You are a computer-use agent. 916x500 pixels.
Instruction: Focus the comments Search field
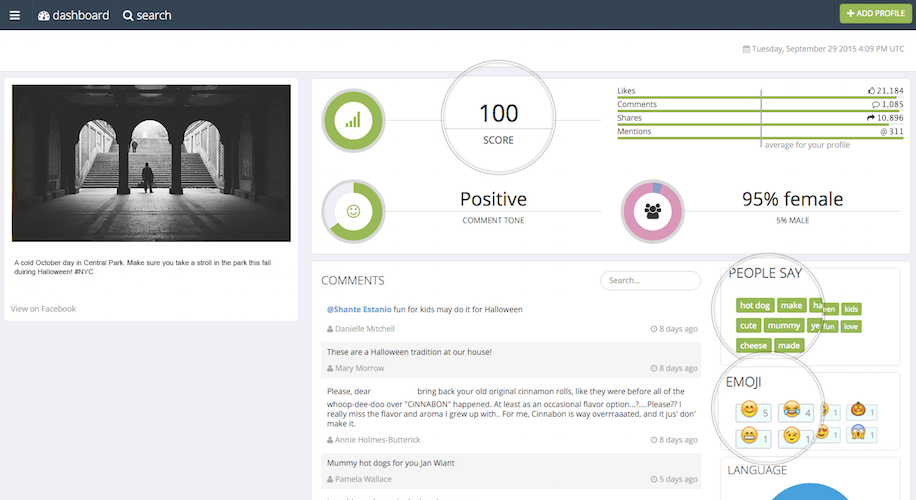coord(650,280)
